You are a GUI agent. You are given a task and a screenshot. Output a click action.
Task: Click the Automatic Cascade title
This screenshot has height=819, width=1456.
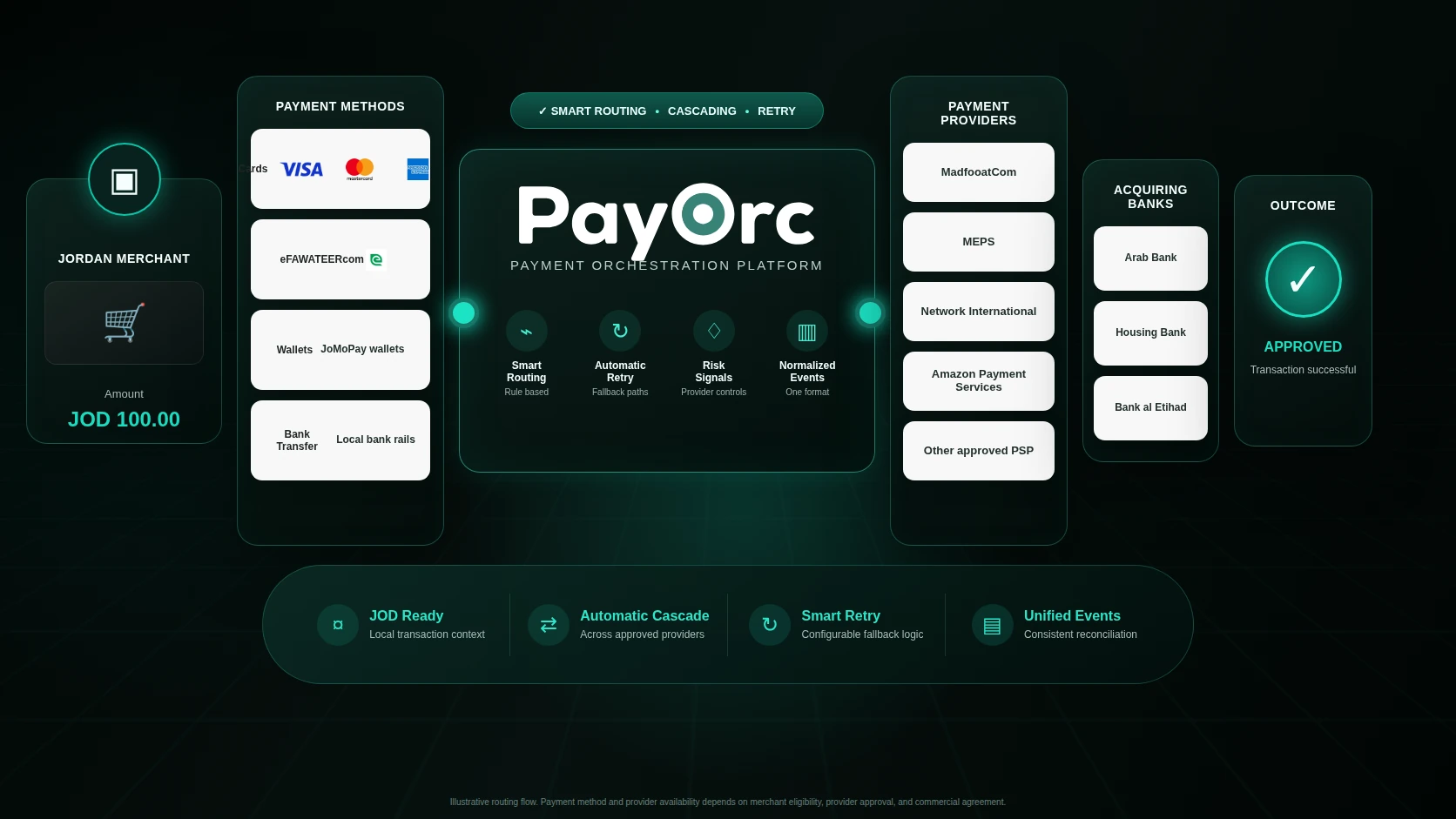(x=644, y=615)
